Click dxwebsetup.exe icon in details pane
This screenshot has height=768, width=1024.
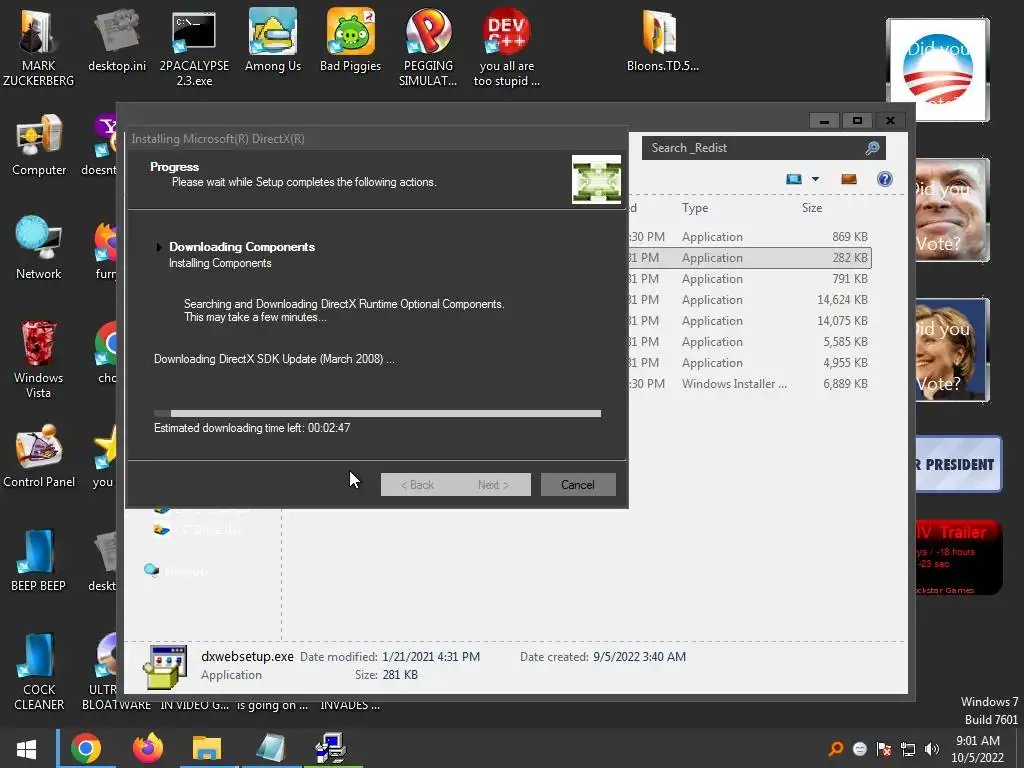pos(165,667)
